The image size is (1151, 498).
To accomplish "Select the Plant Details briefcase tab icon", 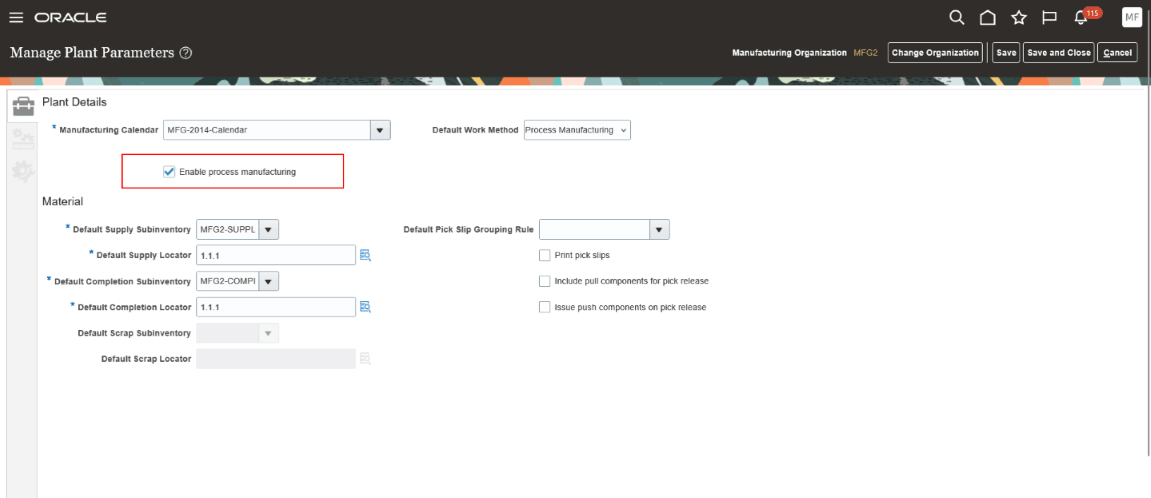I will (23, 107).
